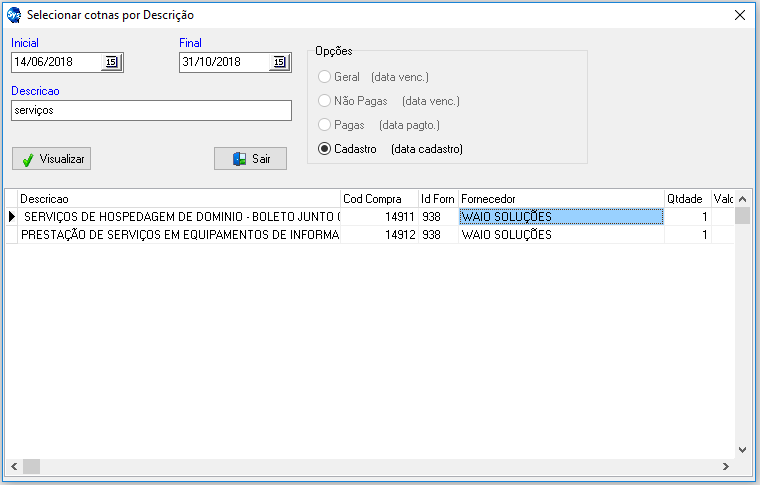
Task: Click into the Descricao search field
Action: [x=150, y=110]
